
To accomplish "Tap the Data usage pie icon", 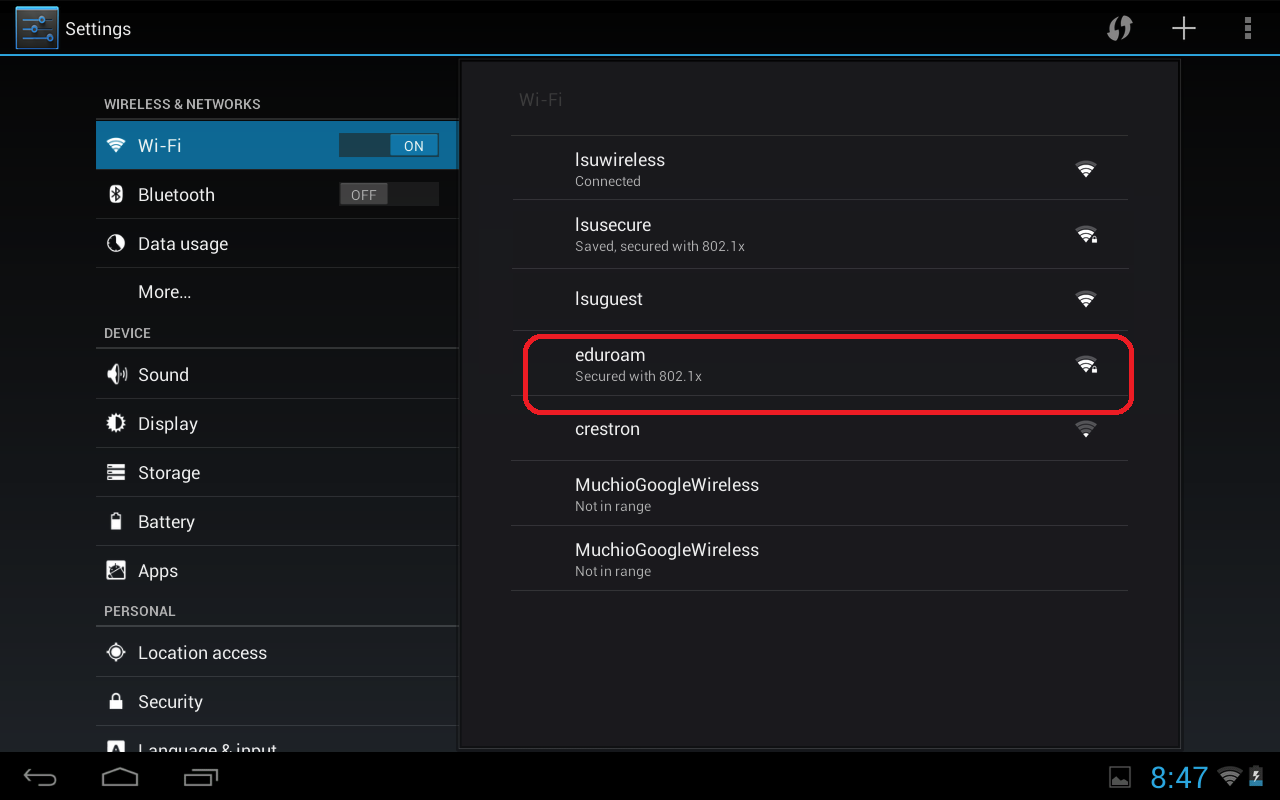I will click(x=116, y=243).
